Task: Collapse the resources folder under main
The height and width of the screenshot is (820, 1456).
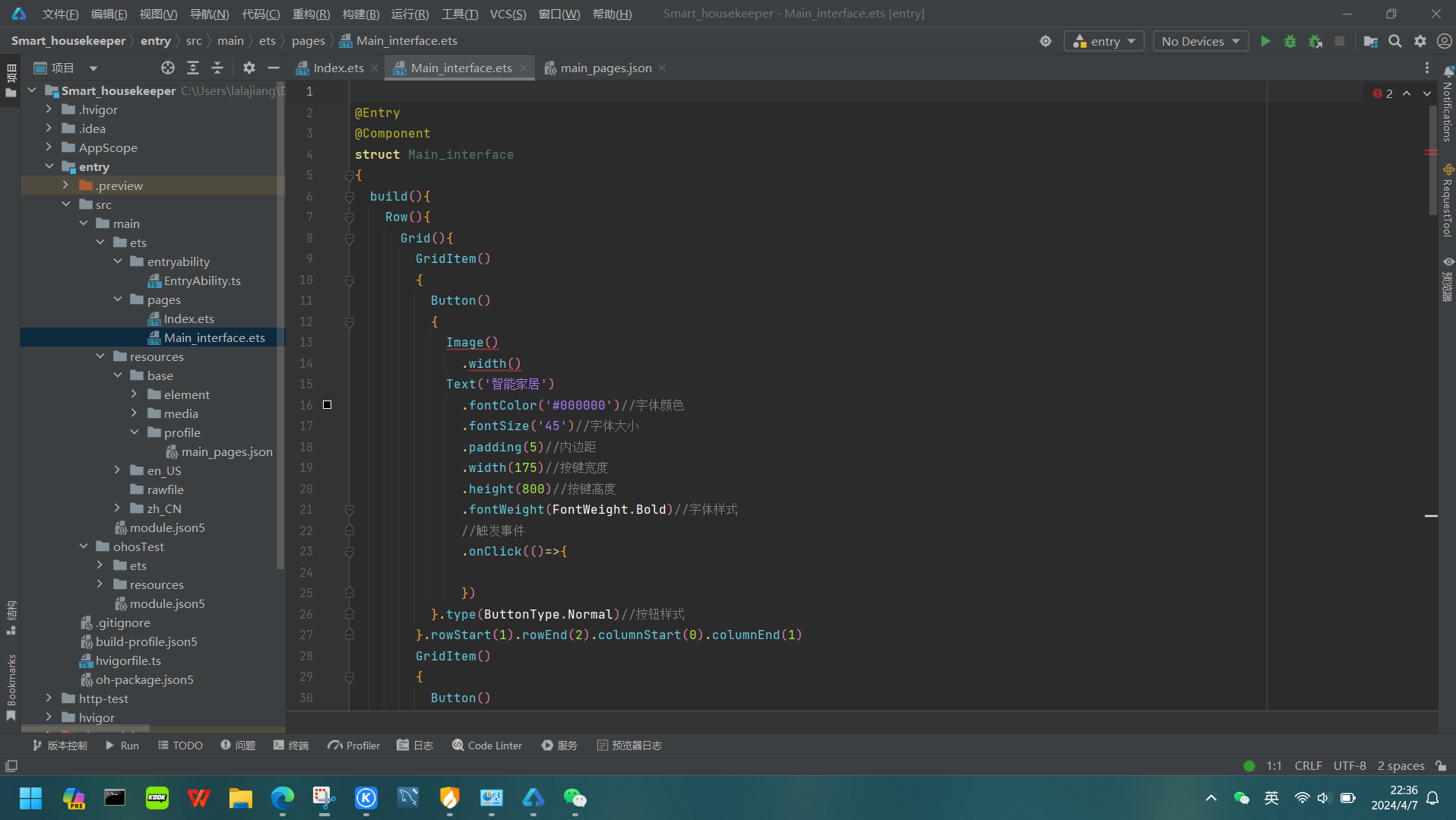Action: [x=100, y=356]
